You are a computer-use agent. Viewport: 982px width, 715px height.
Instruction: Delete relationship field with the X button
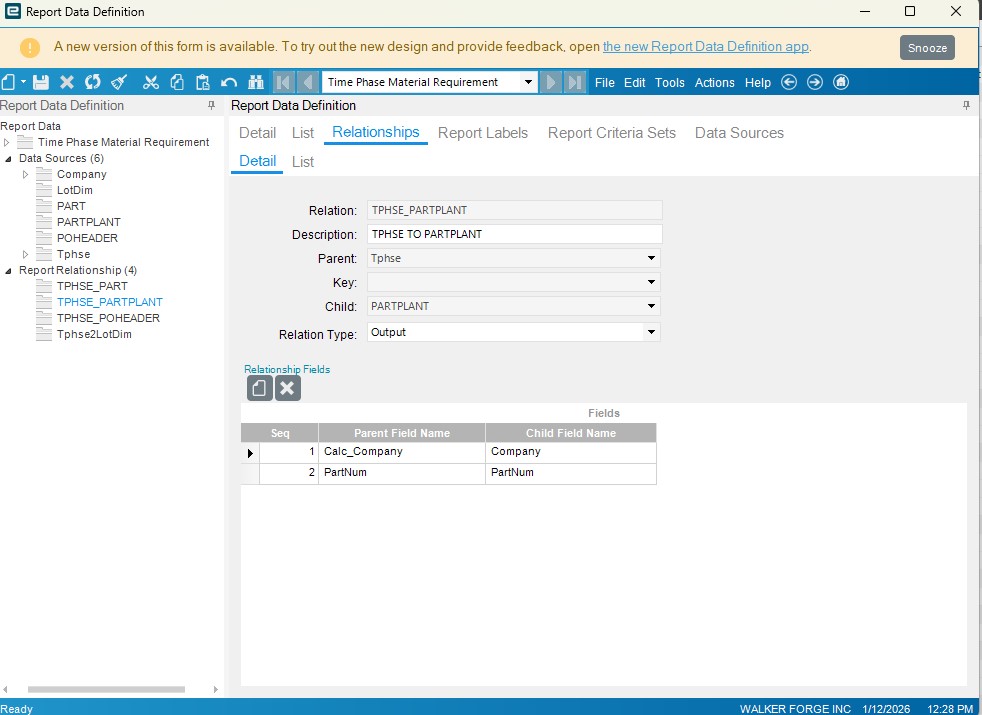[x=288, y=388]
